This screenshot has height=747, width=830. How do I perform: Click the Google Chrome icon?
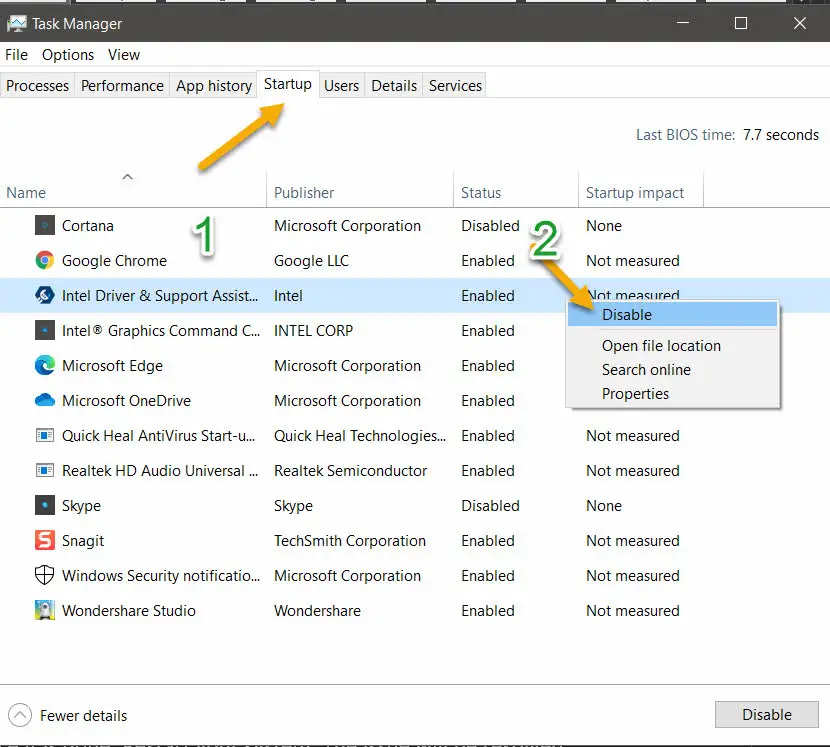pos(45,260)
